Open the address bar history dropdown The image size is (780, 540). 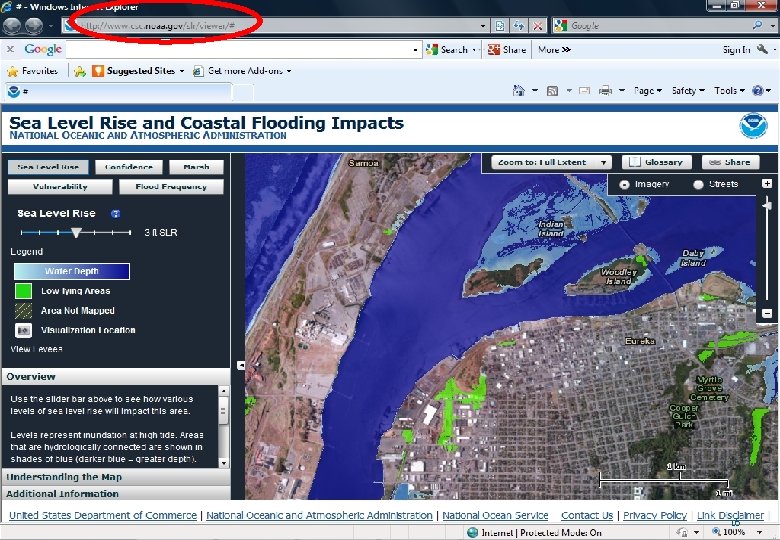click(483, 26)
